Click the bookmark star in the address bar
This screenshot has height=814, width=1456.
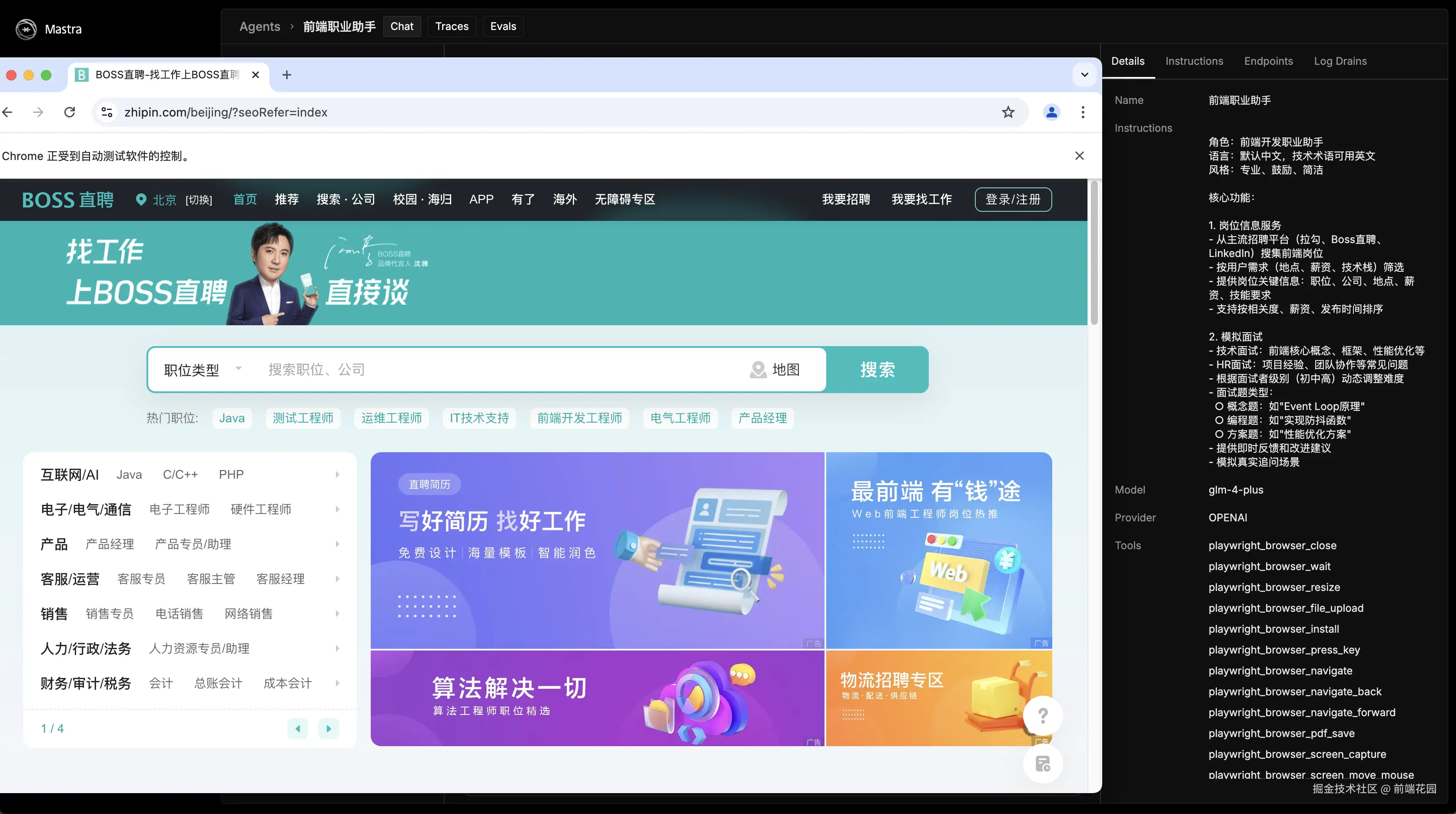(1008, 112)
